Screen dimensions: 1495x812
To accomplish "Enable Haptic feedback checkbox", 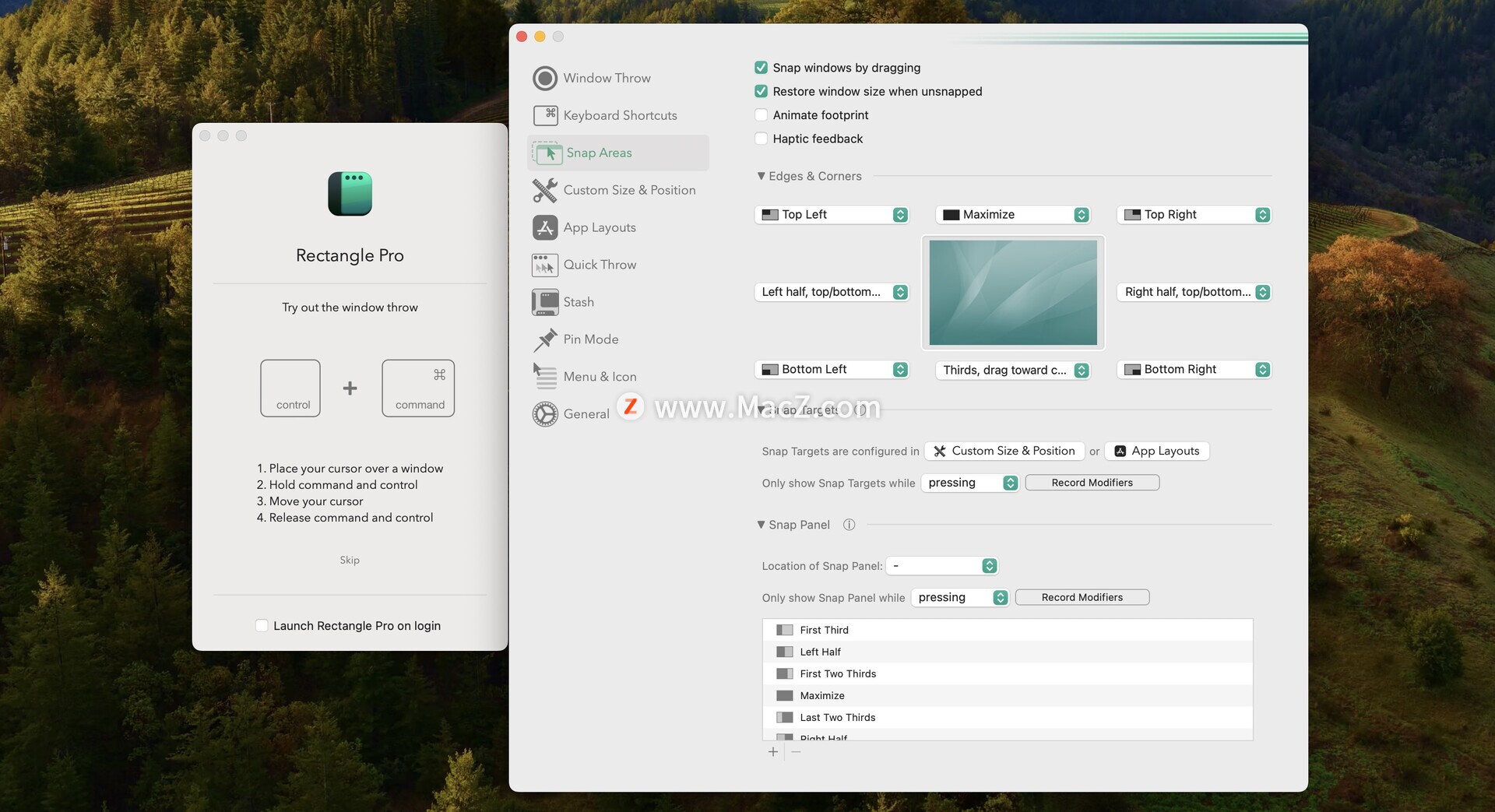I will pos(762,139).
